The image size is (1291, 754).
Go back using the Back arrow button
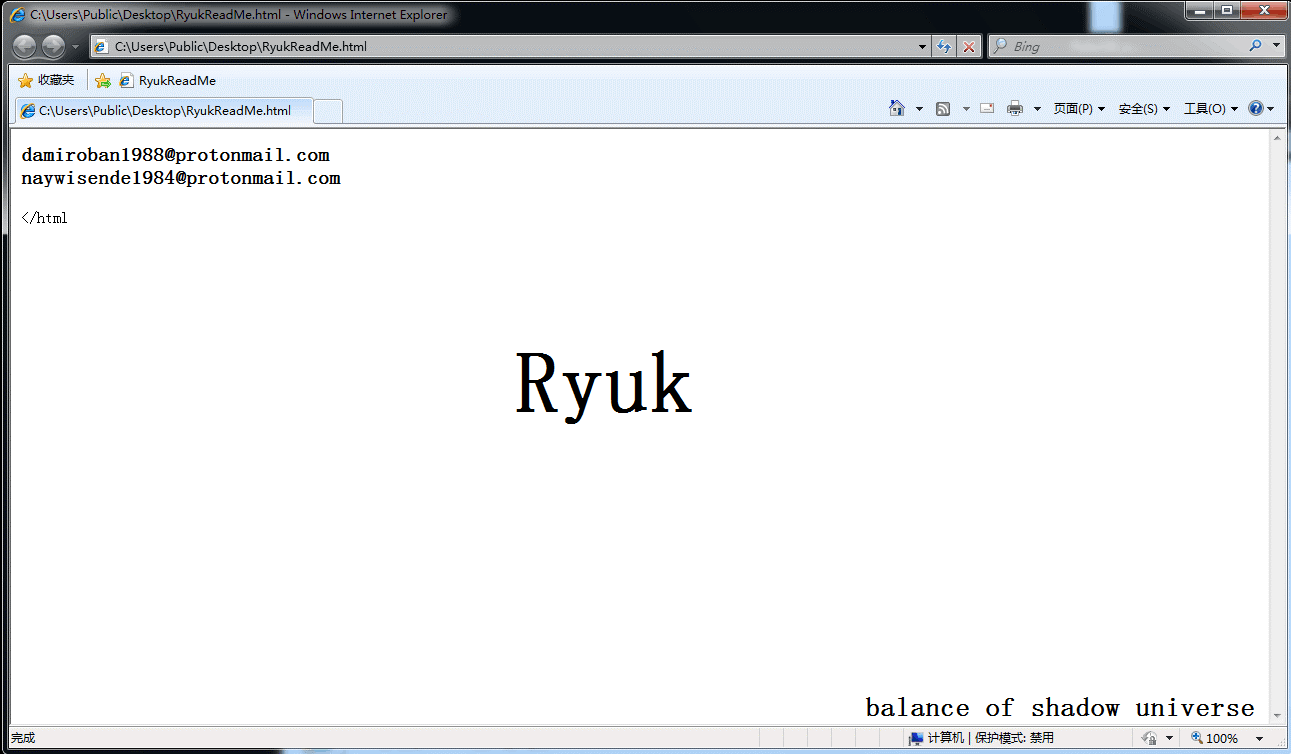click(x=25, y=46)
